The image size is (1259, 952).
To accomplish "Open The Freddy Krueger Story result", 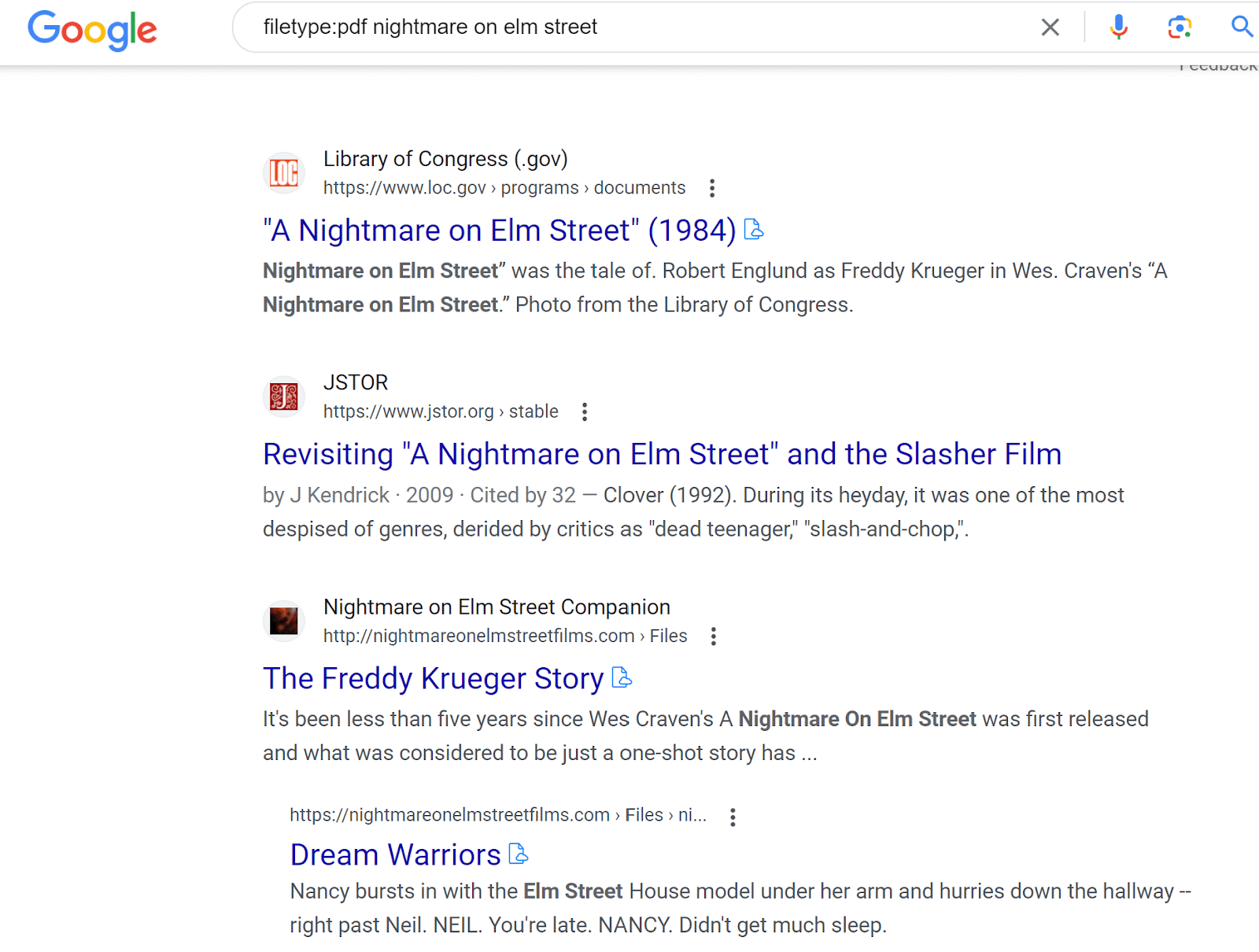I will pos(434,678).
